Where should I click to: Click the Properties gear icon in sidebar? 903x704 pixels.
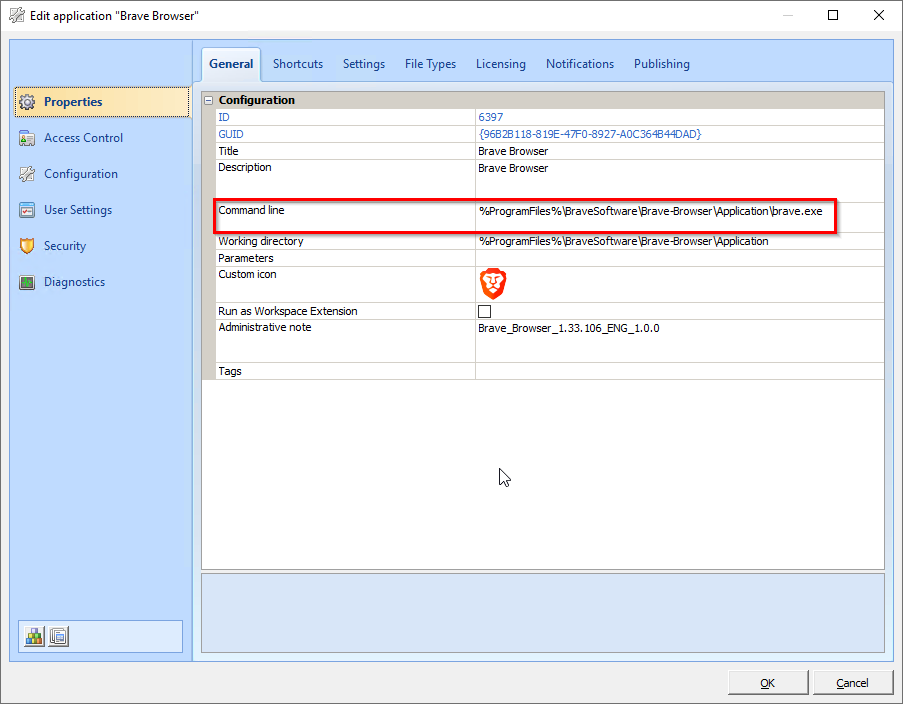pyautogui.click(x=27, y=102)
